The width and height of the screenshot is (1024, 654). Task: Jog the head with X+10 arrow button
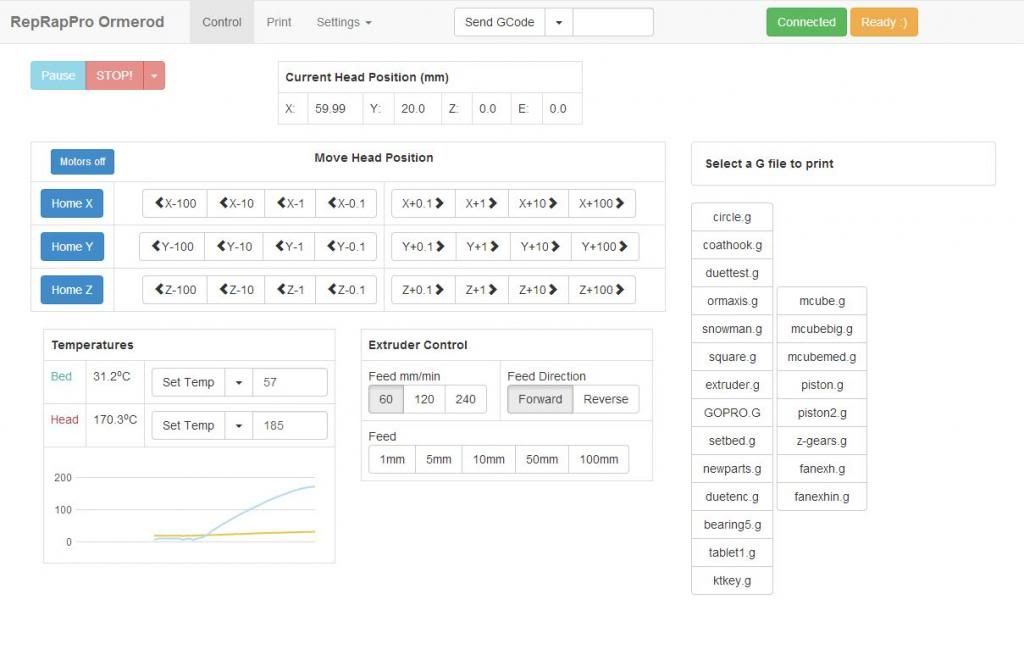pyautogui.click(x=538, y=204)
